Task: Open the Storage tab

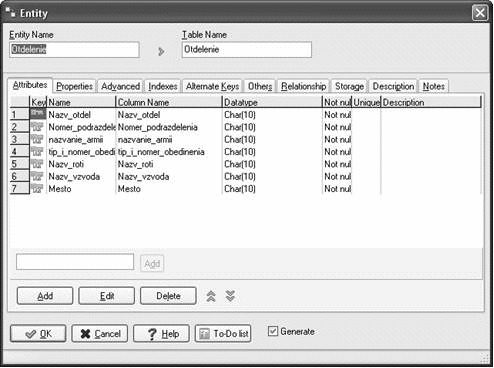Action: (x=349, y=86)
